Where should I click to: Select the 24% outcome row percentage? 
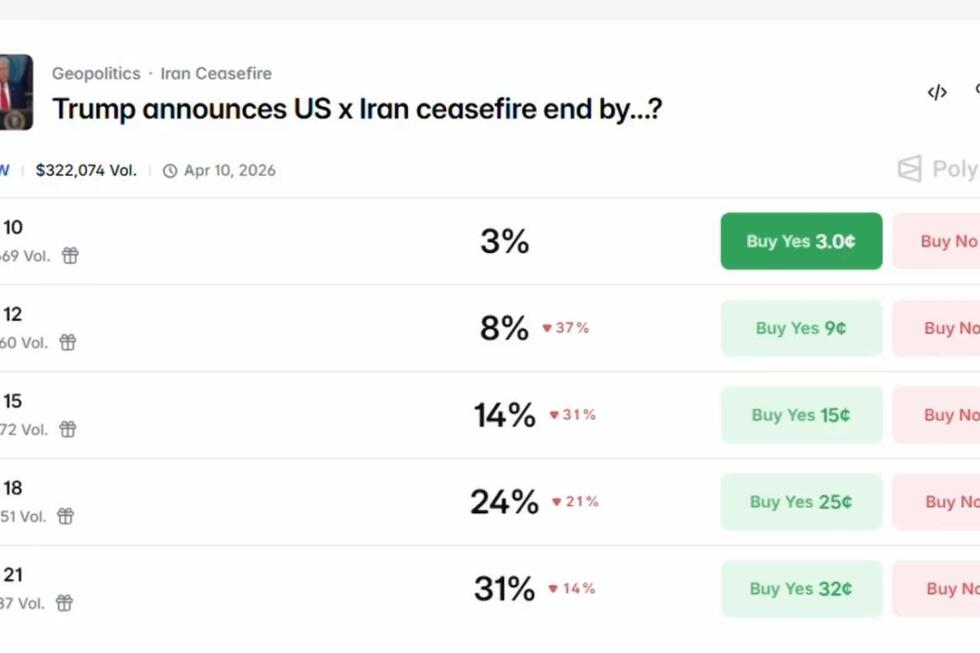pos(504,502)
